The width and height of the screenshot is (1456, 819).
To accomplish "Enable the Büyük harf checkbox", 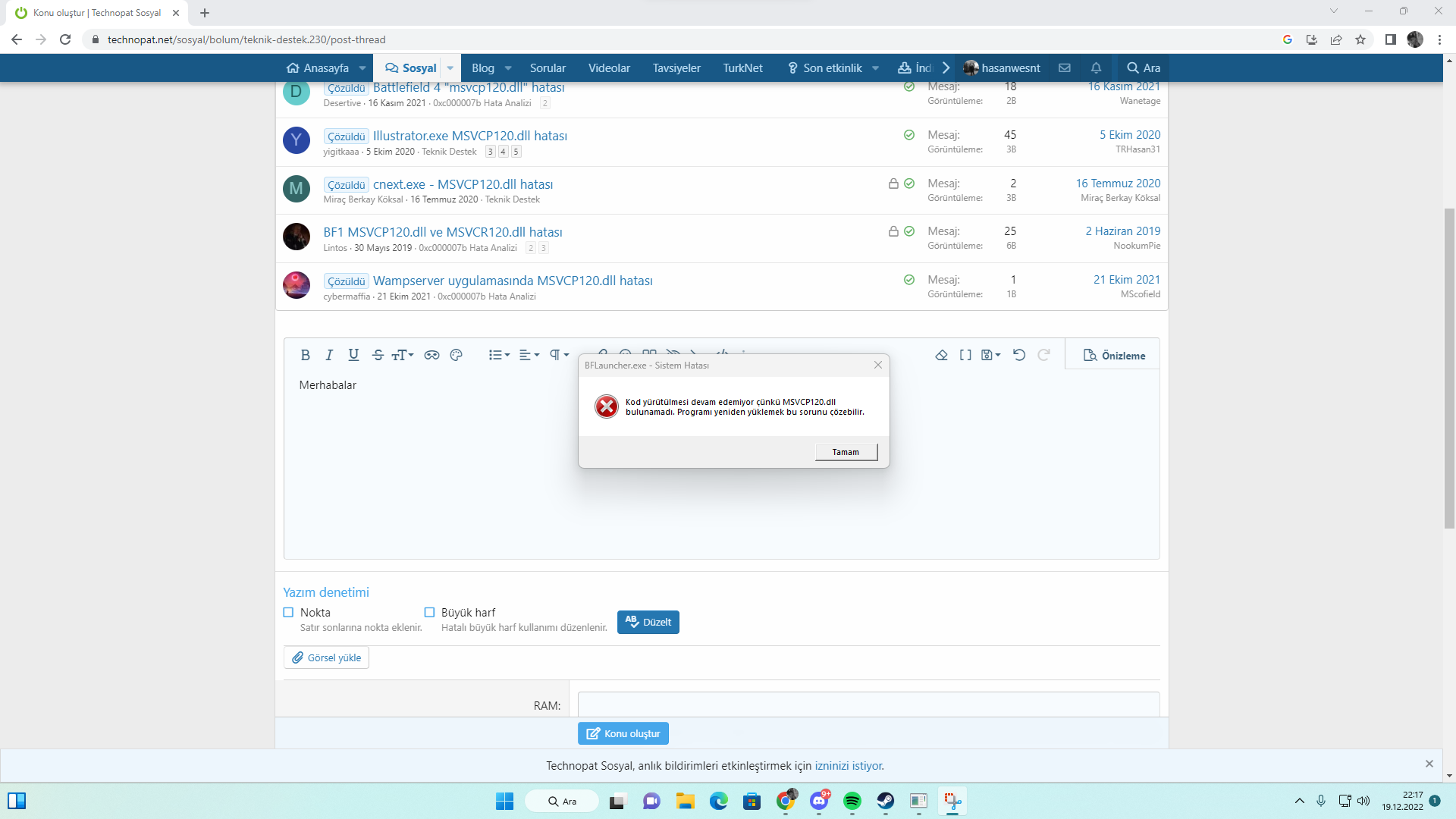I will point(429,612).
